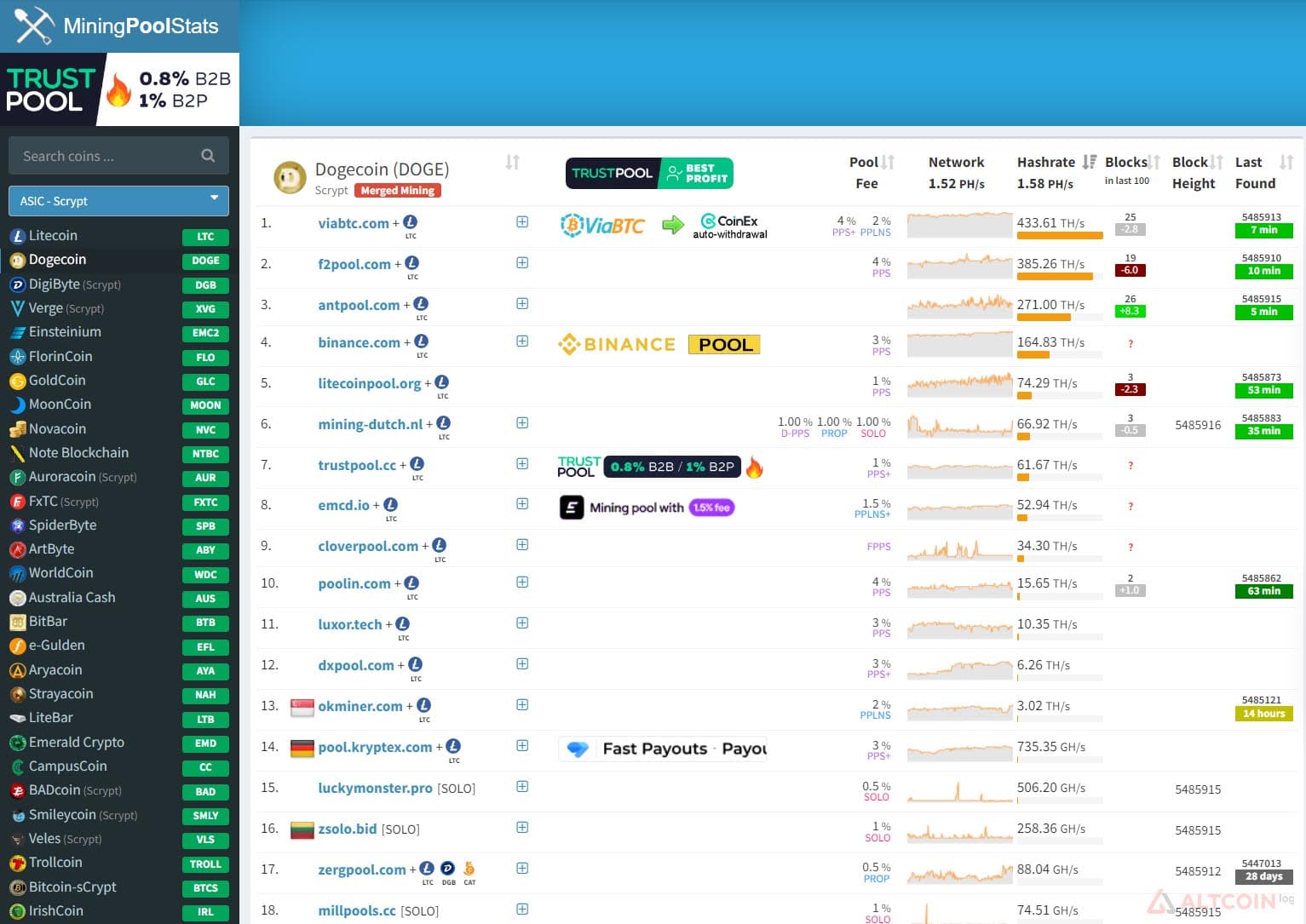
Task: Click the CAT merged icon next to zergpool.com
Action: pos(469,869)
